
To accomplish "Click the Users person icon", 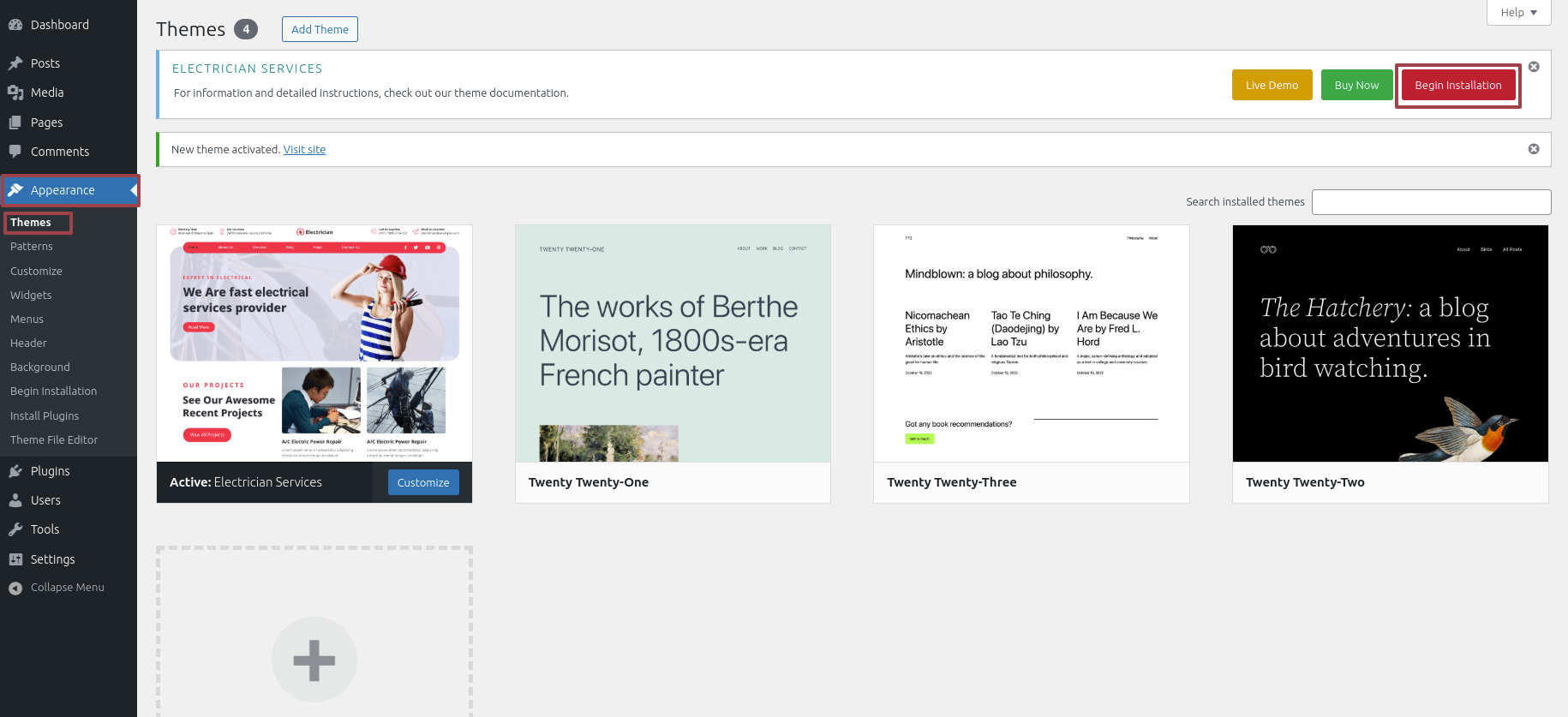I will coord(15,500).
